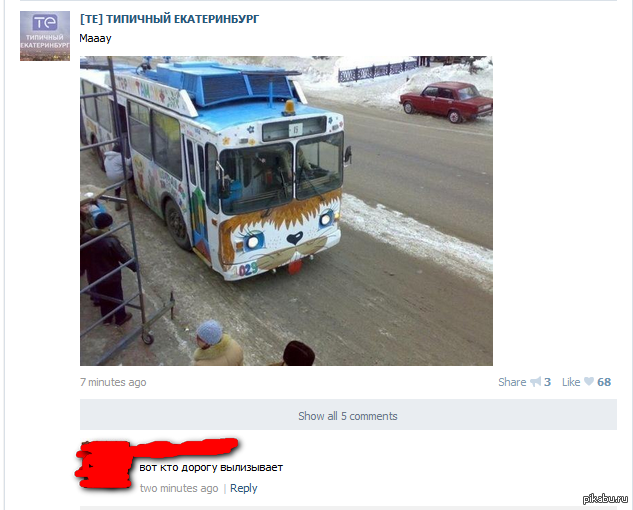Reply to the comment
633x510 pixels.
point(243,488)
